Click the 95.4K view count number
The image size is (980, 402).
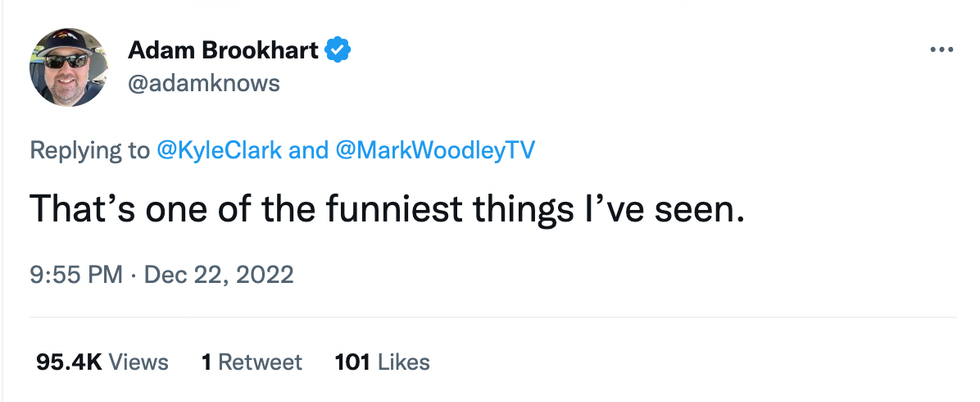68,362
